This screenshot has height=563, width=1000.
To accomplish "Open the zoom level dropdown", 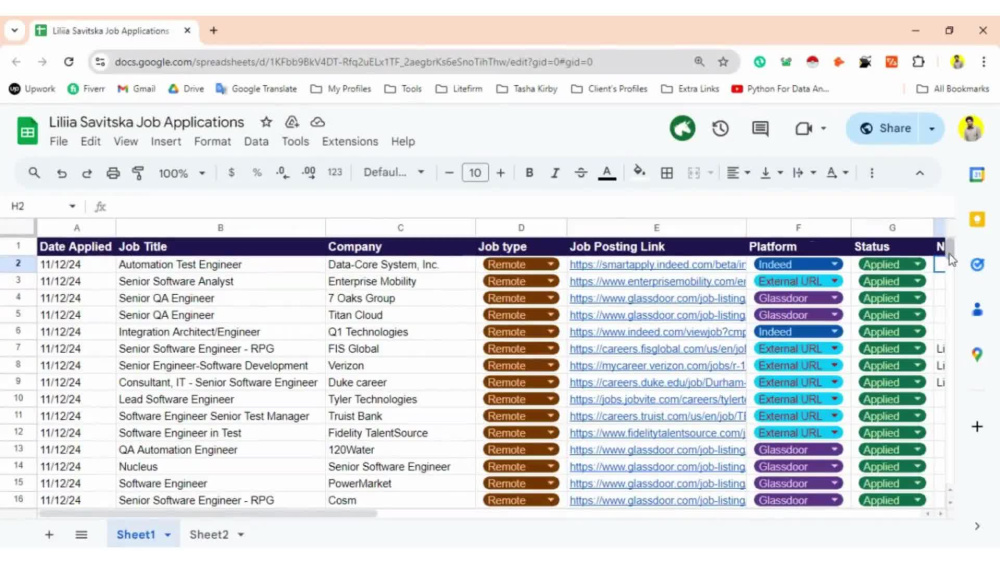I will pyautogui.click(x=182, y=173).
